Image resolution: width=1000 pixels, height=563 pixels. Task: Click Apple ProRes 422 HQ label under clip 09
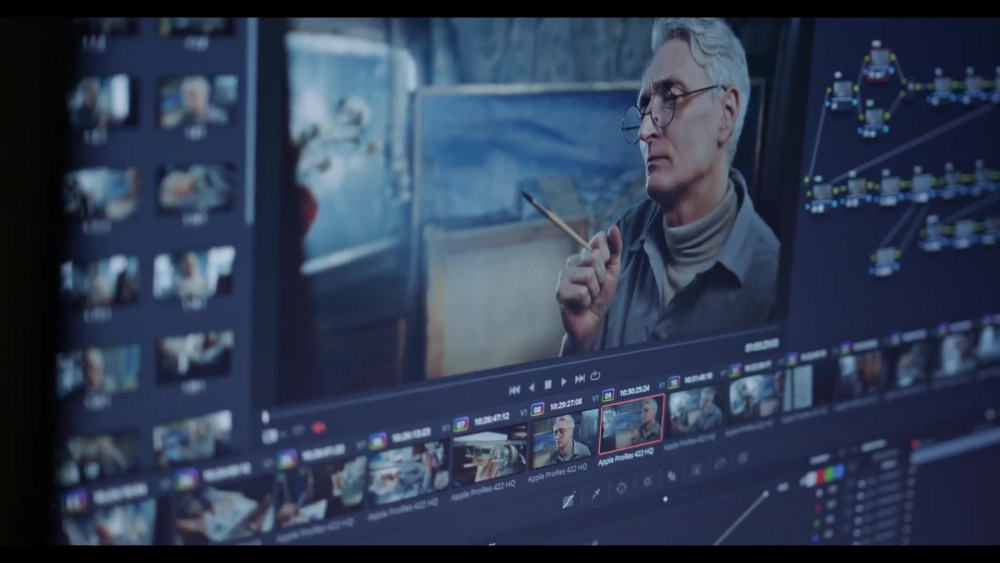(626, 457)
